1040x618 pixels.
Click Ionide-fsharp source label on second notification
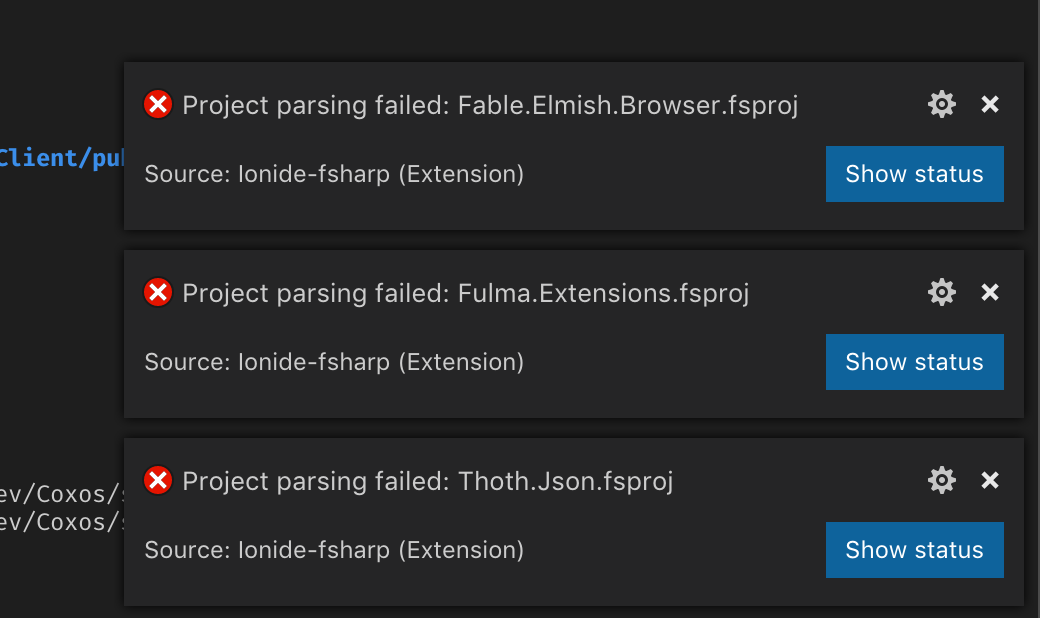tap(334, 362)
